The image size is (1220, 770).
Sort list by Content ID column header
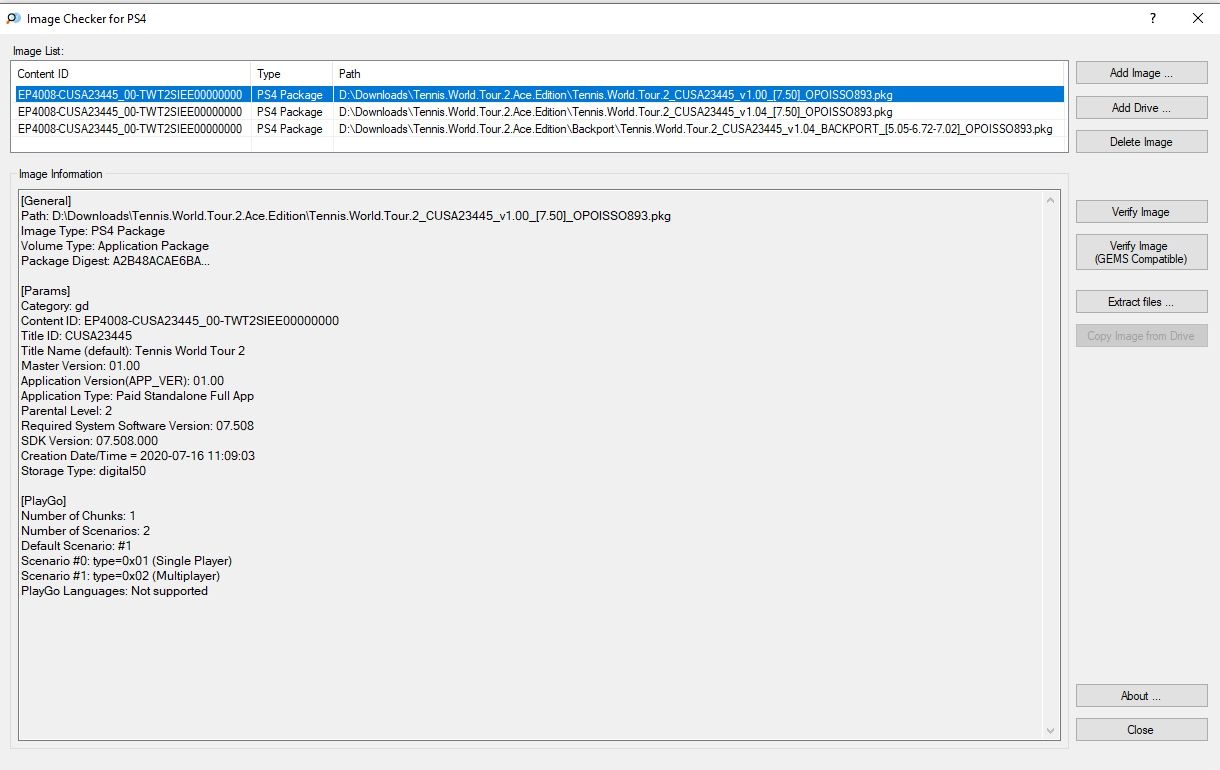131,74
